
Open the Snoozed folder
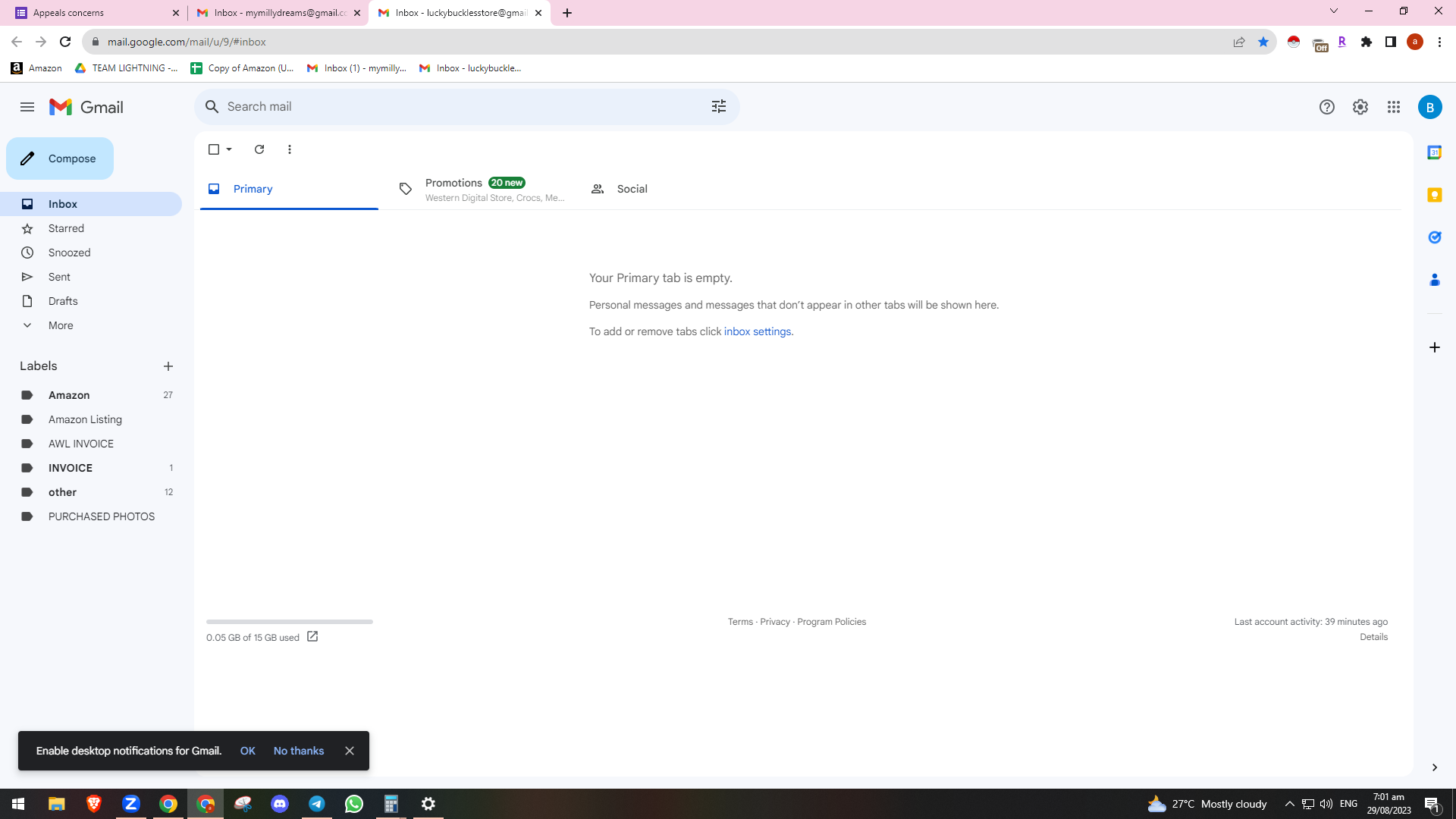coord(91,253)
